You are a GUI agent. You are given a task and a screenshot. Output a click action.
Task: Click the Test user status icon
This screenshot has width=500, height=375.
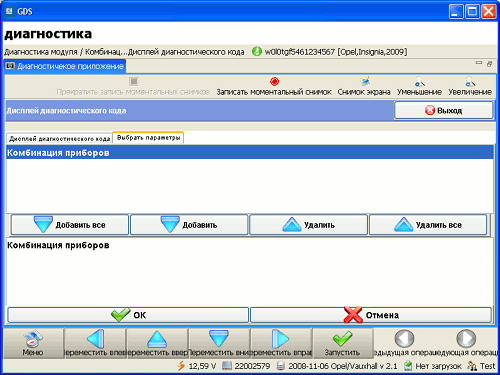point(472,366)
